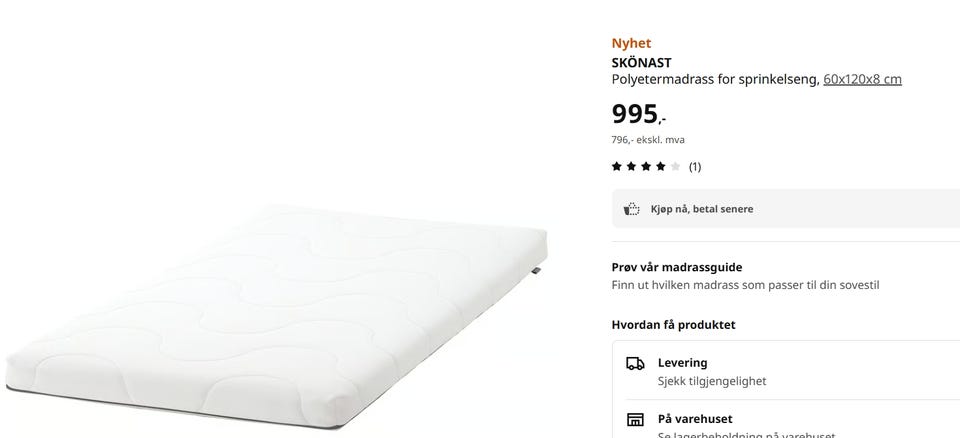Image resolution: width=960 pixels, height=438 pixels.
Task: Select the Levering delivery option
Action: 793,371
